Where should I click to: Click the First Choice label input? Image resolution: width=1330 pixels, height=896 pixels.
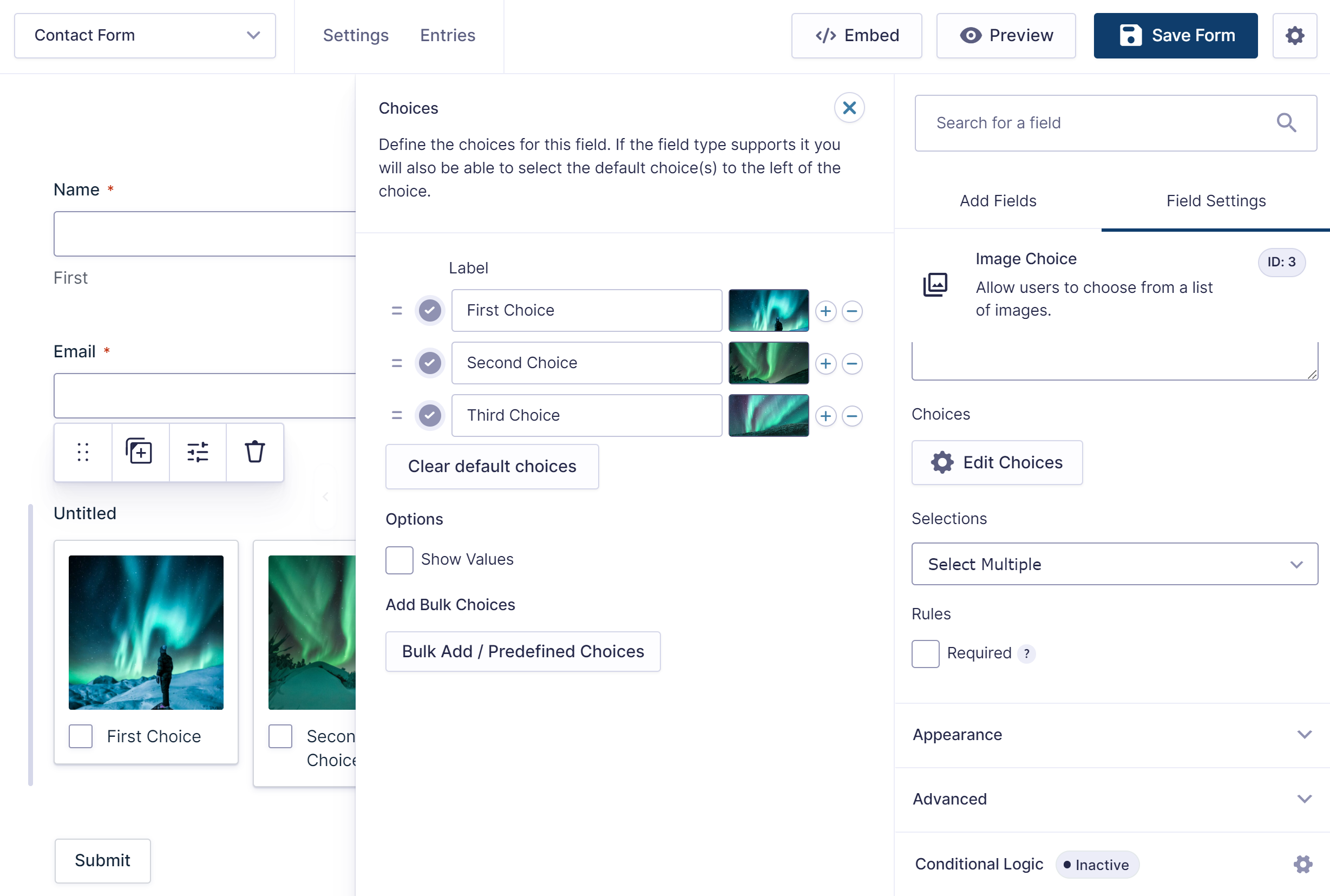point(587,310)
